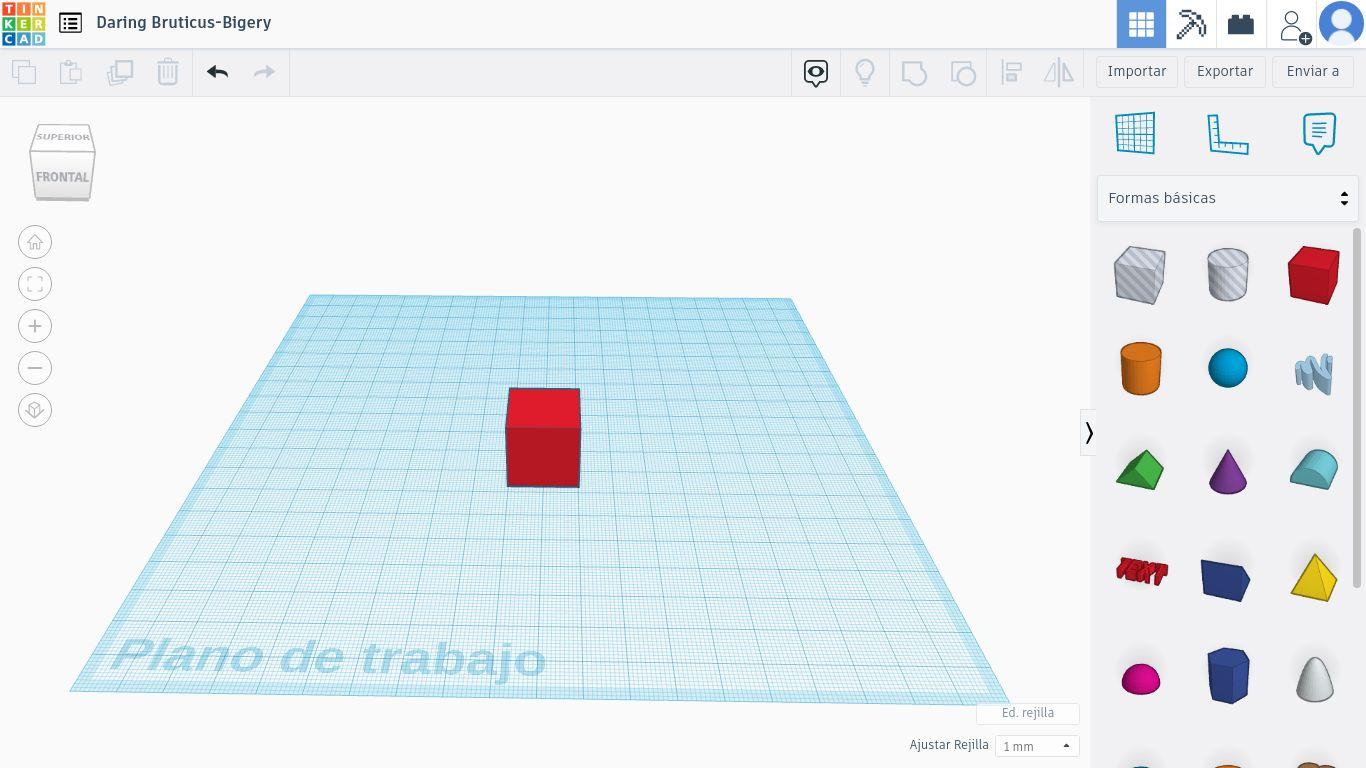This screenshot has height=768, width=1366.
Task: Click the light bulb hide icon
Action: pyautogui.click(x=865, y=72)
